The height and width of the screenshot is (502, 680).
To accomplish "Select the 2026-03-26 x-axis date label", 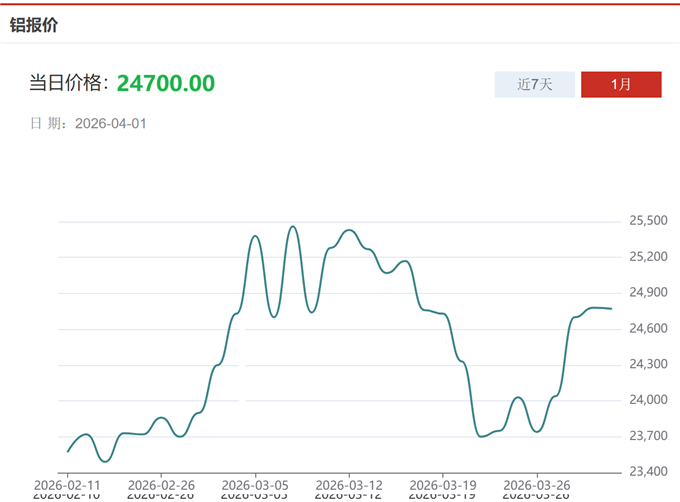I will (x=536, y=482).
